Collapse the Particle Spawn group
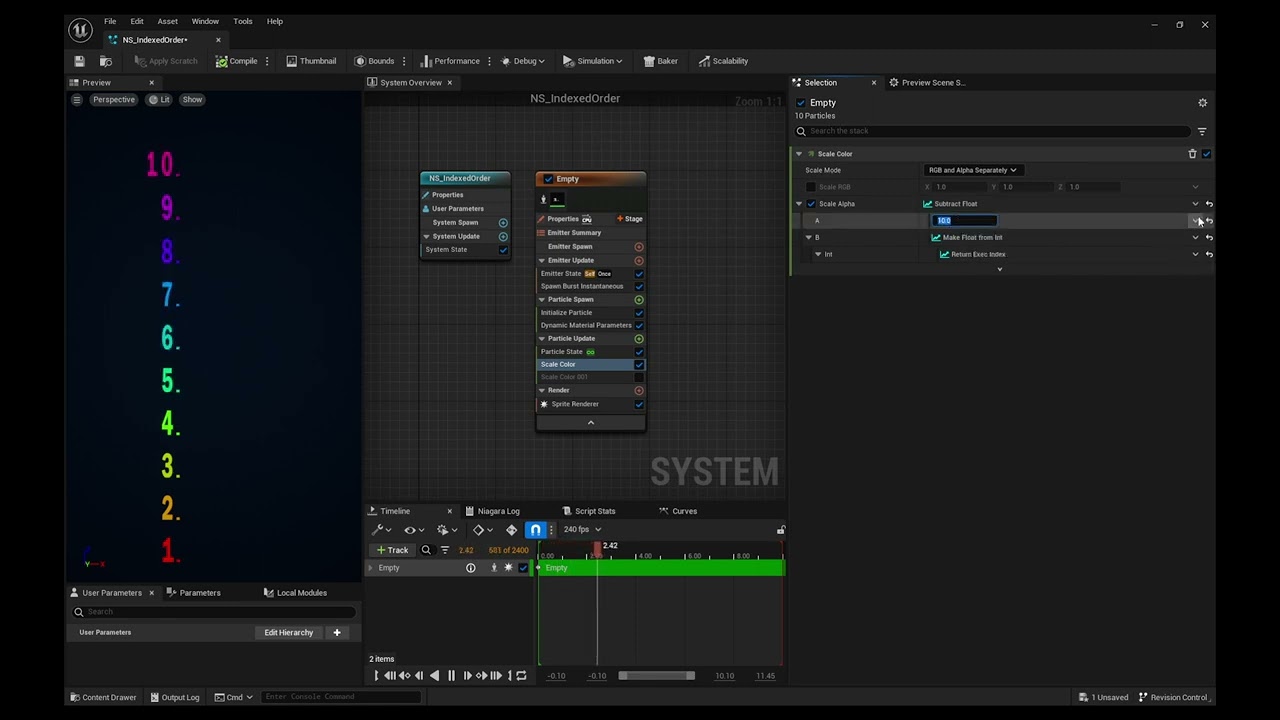Screen dimensions: 1280x720 pyautogui.click(x=542, y=300)
